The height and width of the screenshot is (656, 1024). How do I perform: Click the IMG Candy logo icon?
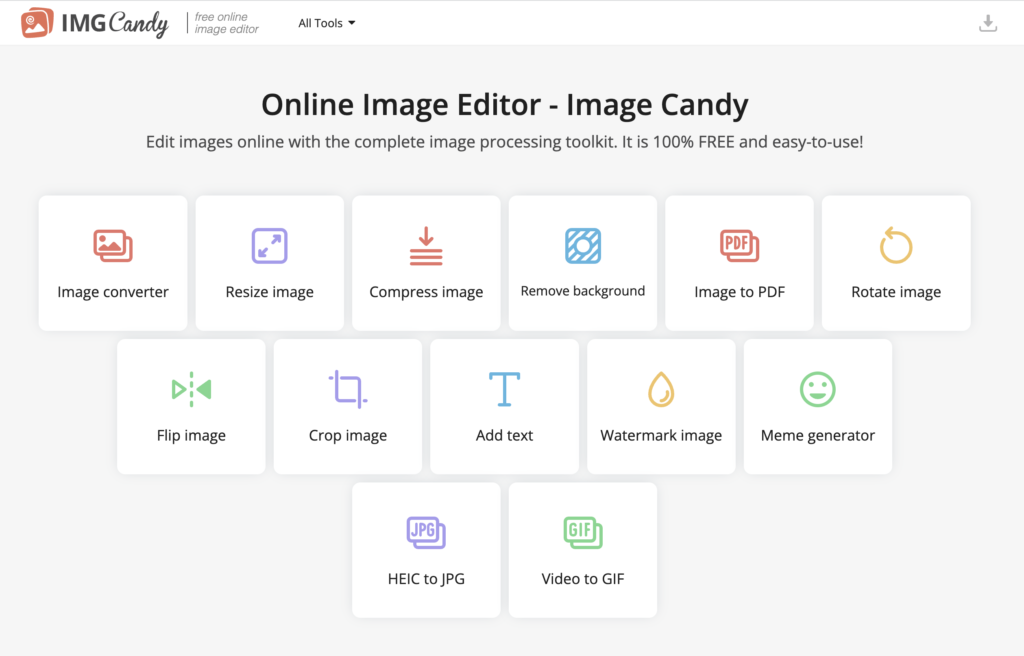pyautogui.click(x=37, y=23)
